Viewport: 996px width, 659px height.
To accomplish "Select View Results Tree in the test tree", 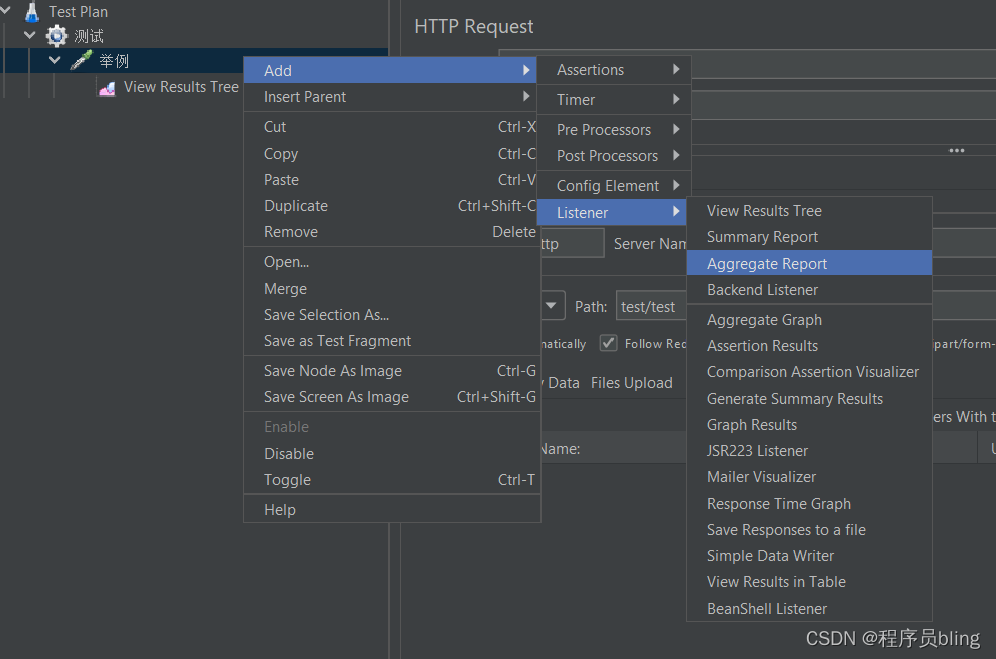I will click(181, 87).
